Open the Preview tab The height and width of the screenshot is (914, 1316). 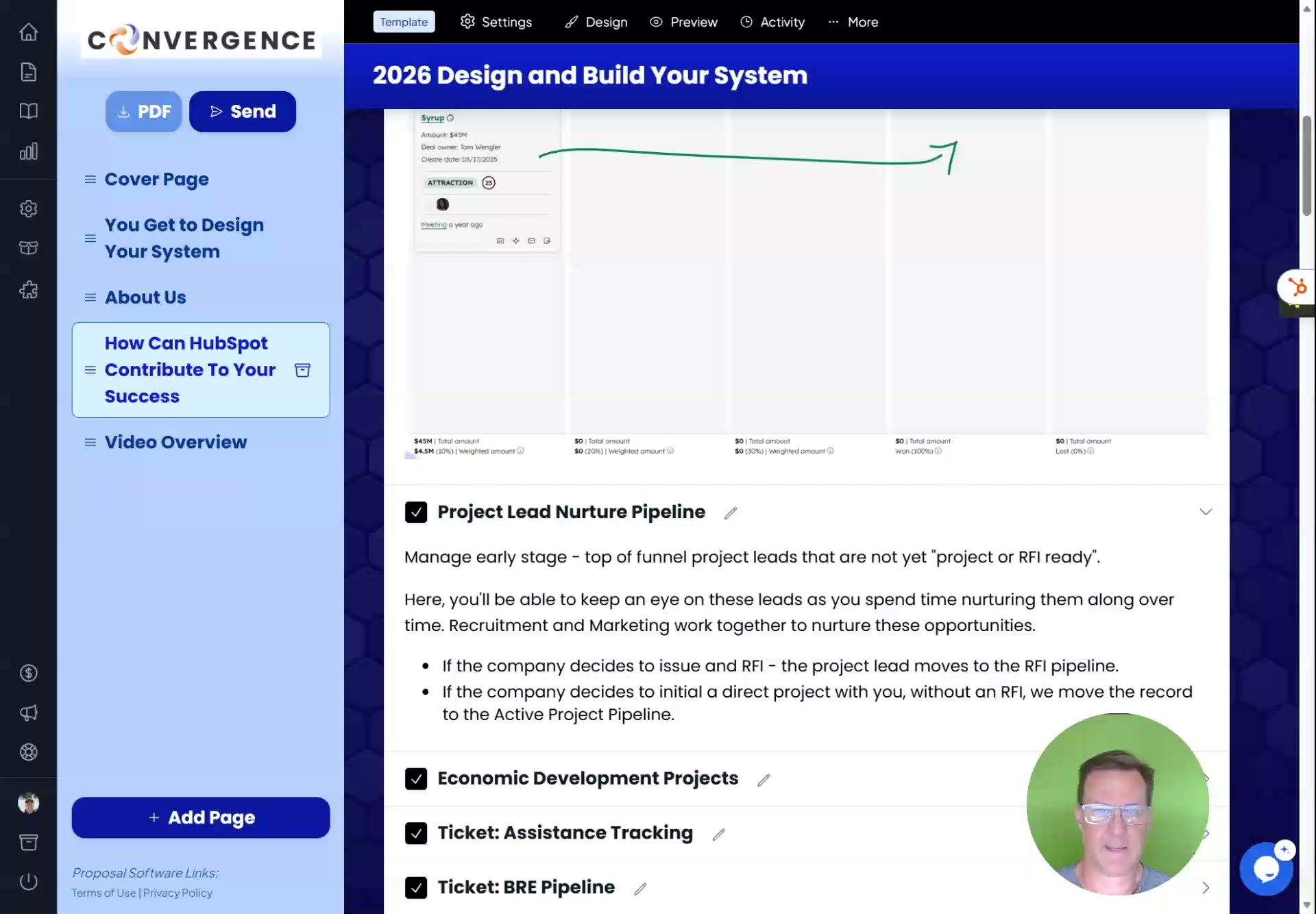click(x=684, y=22)
